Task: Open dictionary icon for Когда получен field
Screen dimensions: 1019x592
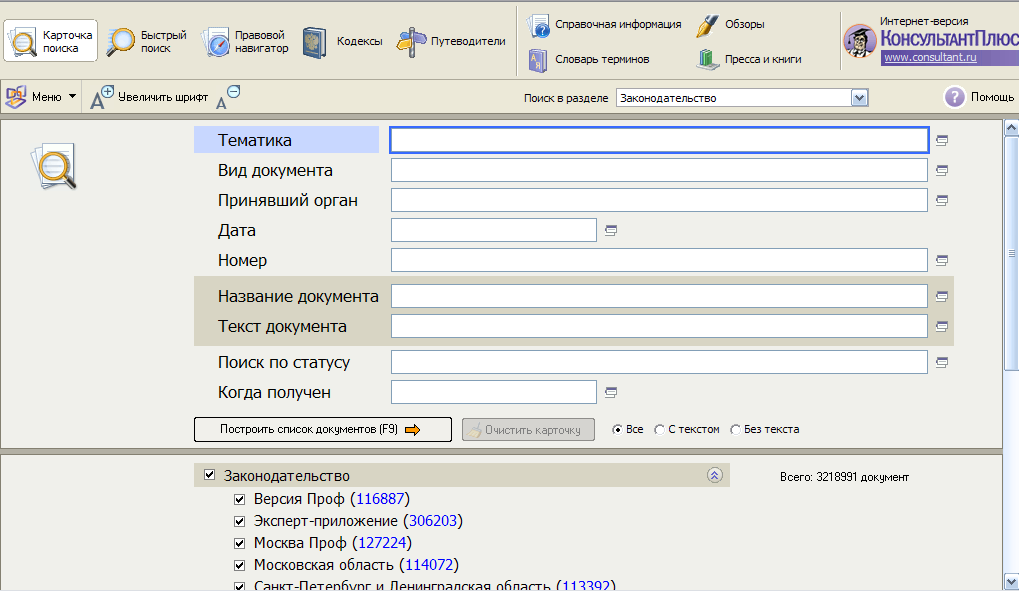Action: pyautogui.click(x=611, y=392)
